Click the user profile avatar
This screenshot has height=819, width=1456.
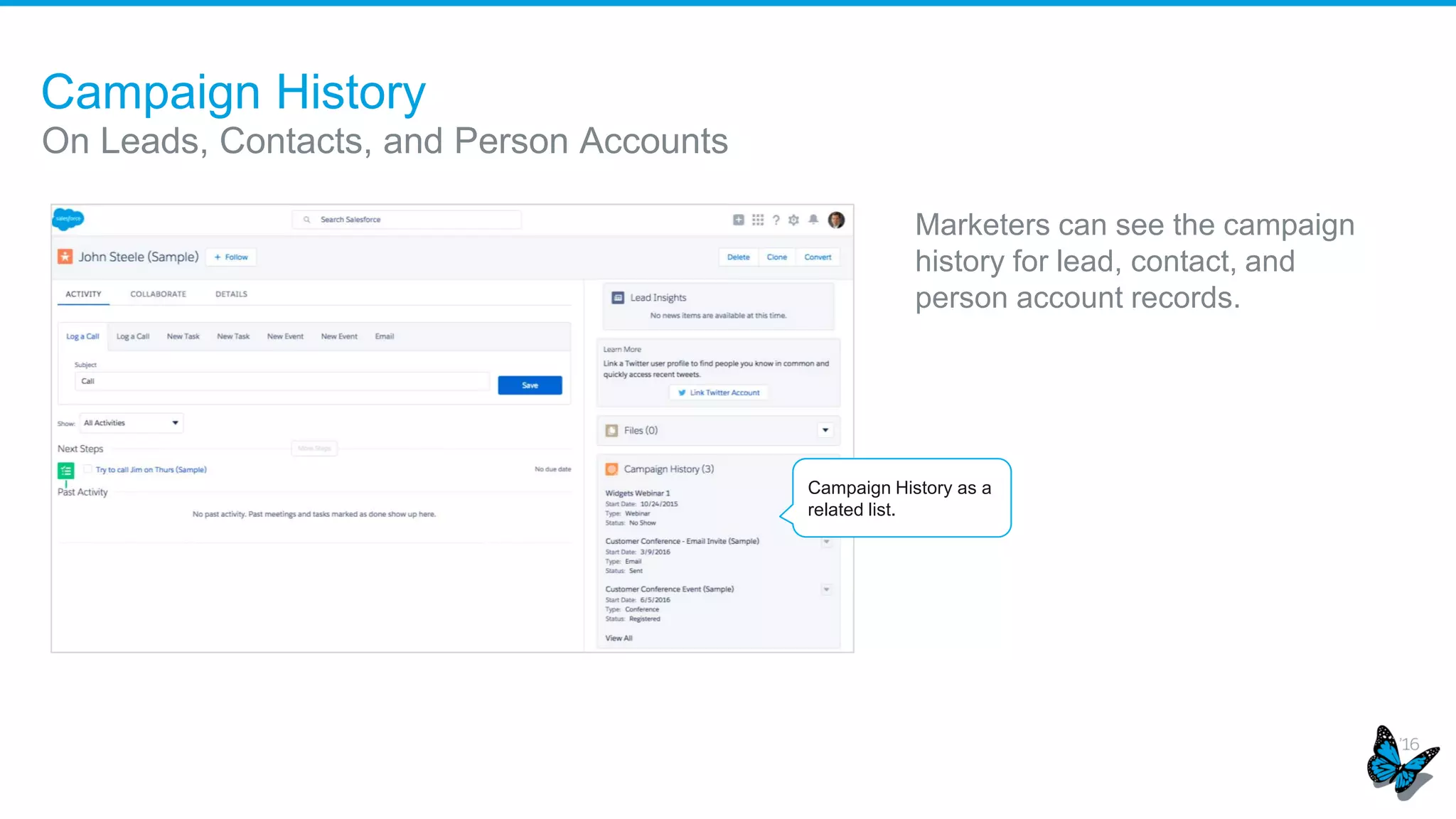[x=836, y=220]
